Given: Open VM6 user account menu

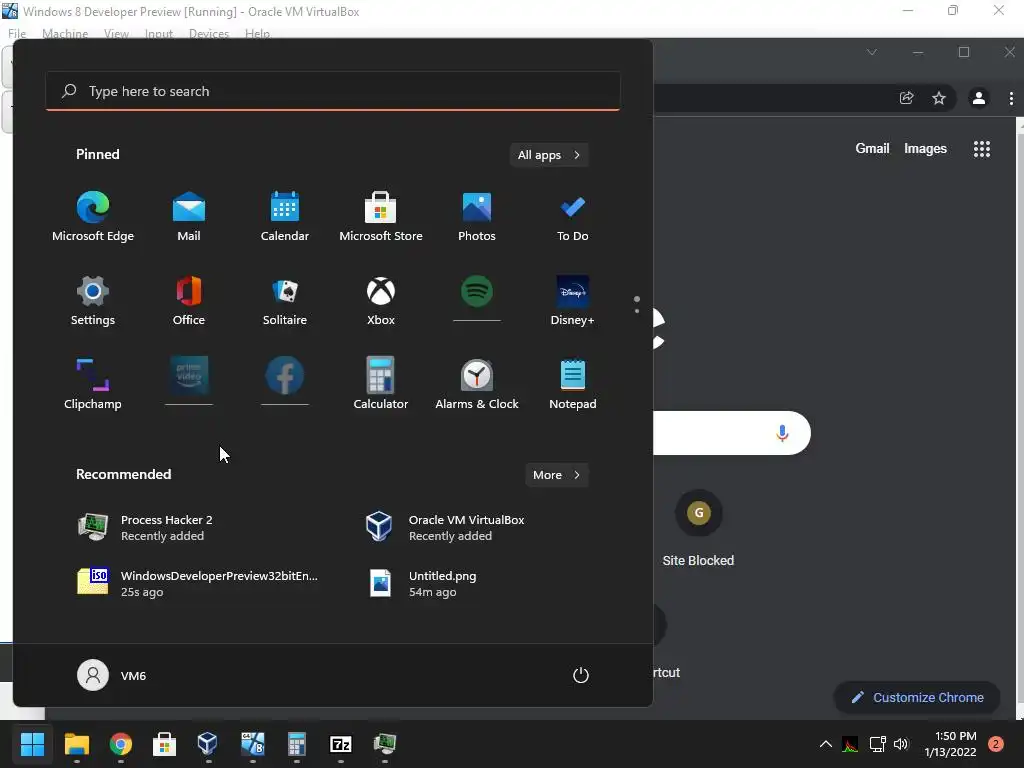Looking at the screenshot, I should pos(112,675).
